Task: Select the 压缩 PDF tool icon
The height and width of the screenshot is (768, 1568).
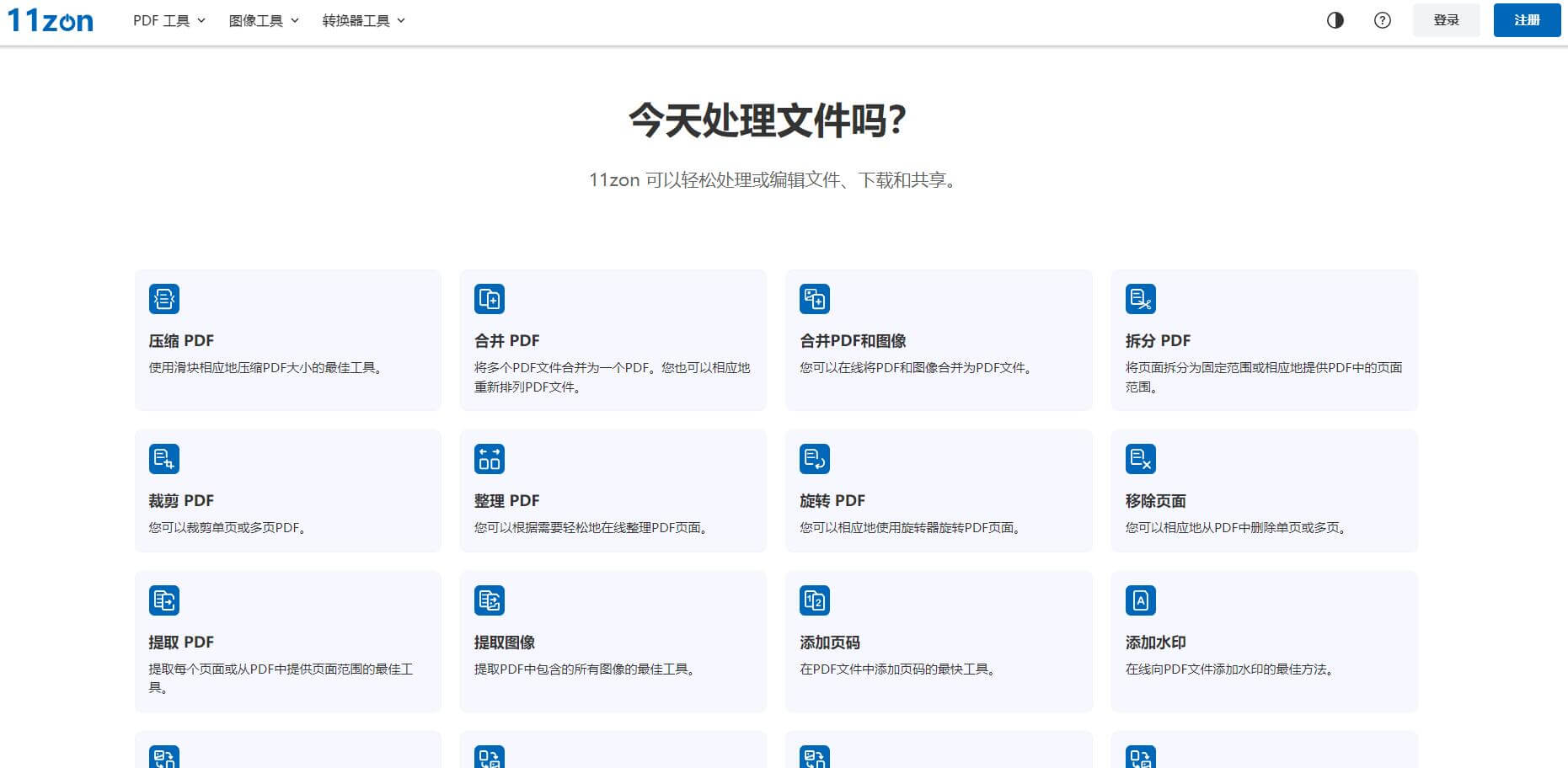Action: click(164, 299)
